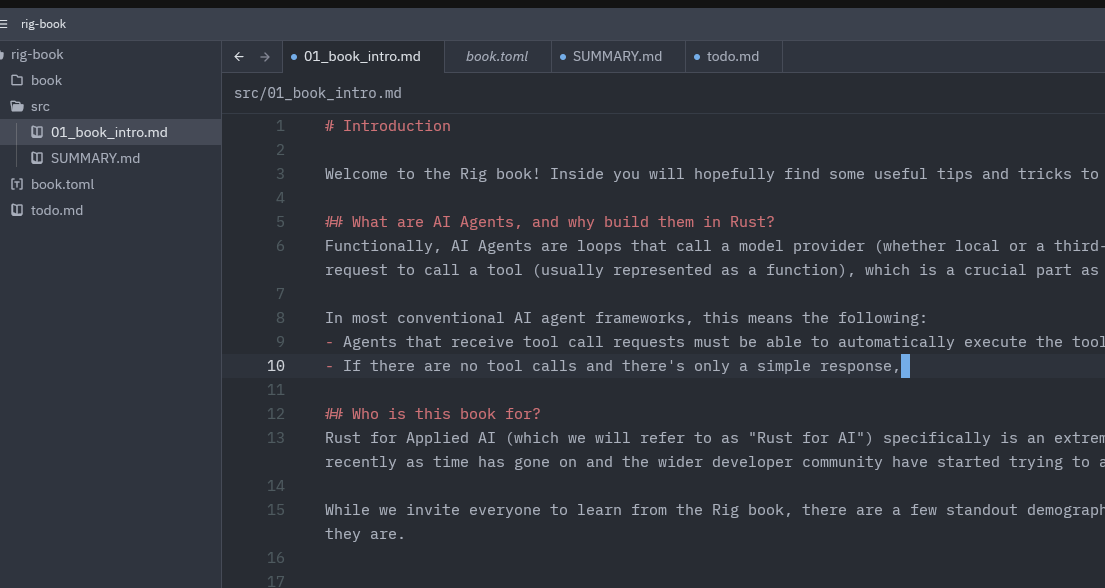The width and height of the screenshot is (1105, 588).
Task: Click rig-book in the title bar
Action: (x=42, y=23)
